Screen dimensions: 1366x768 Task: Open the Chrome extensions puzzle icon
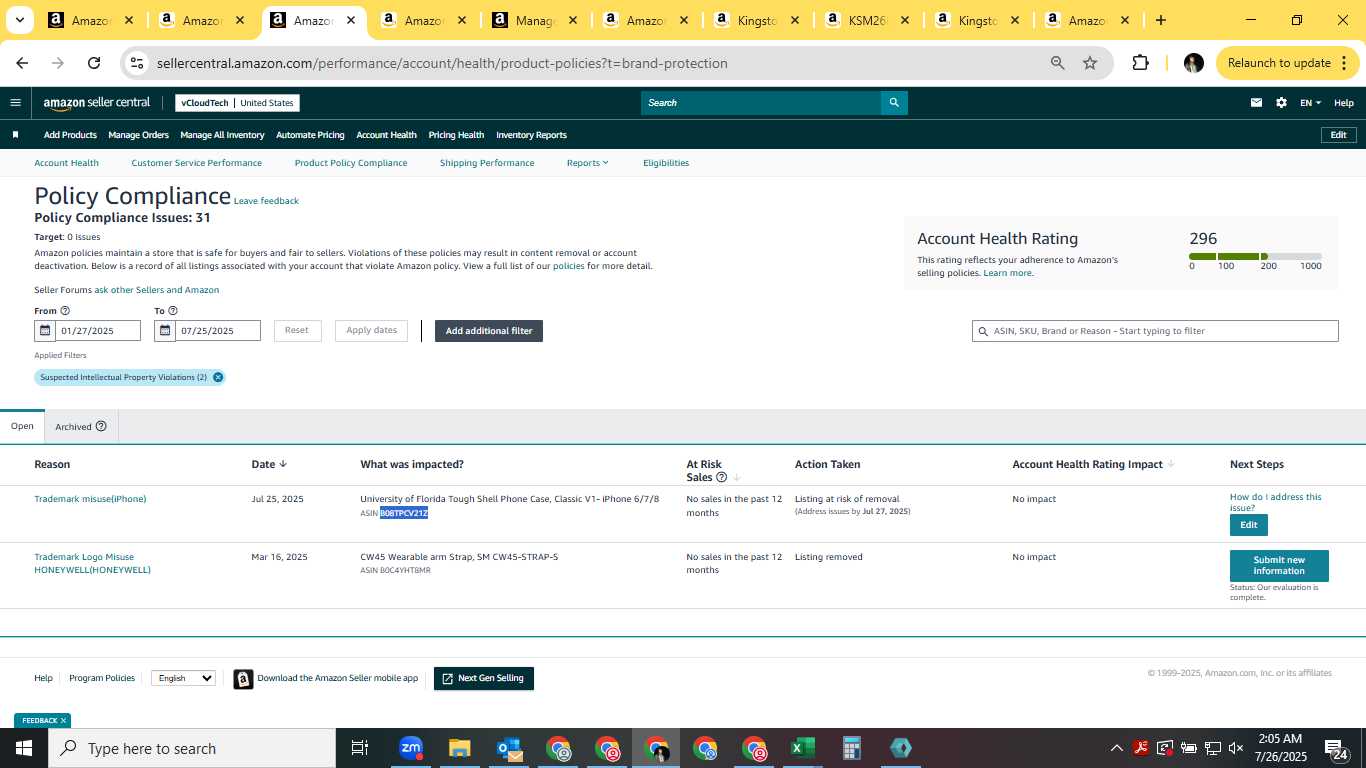click(x=1140, y=63)
